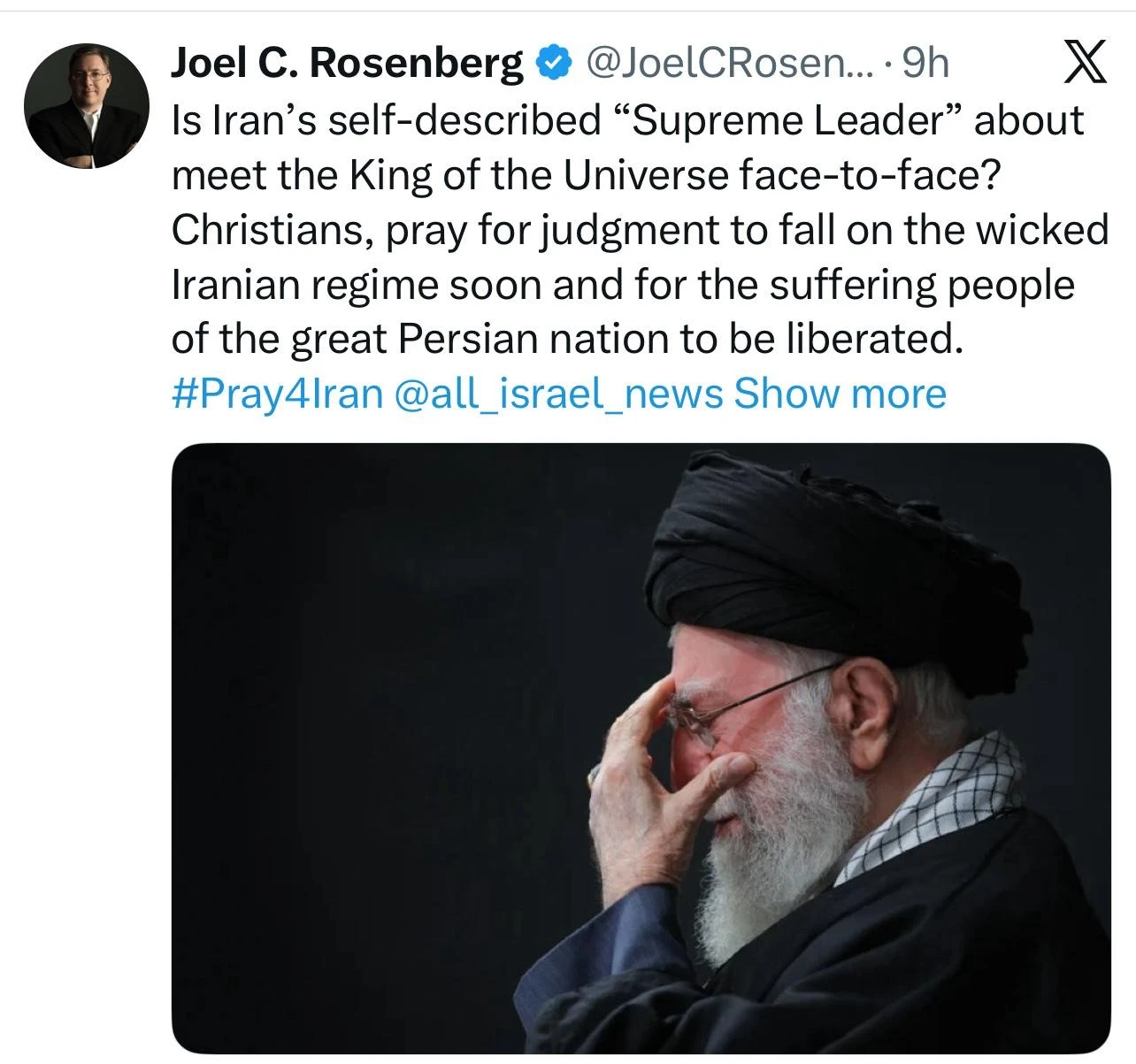Click the display name Joel C. Rosenberg
This screenshot has width=1136, height=1064.
point(346,63)
